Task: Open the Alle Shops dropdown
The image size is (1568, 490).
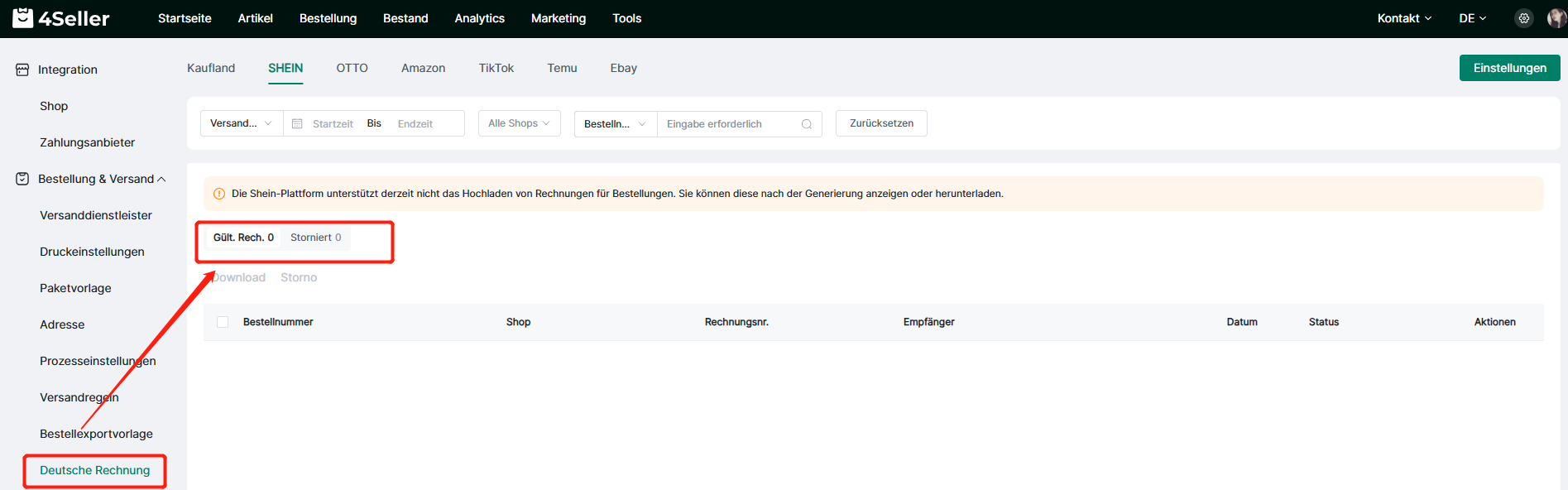Action: coord(519,123)
